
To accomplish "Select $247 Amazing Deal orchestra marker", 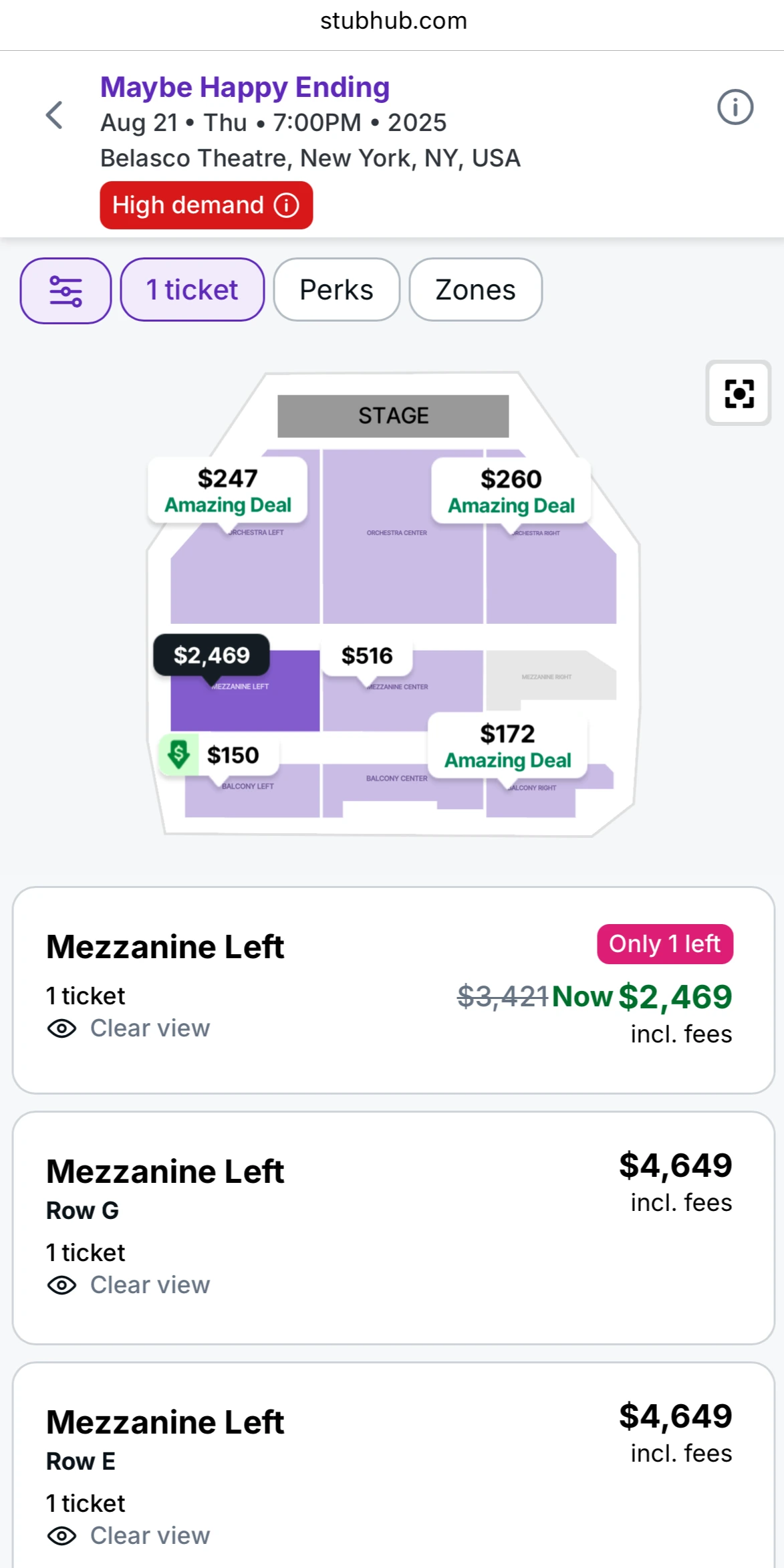I will click(227, 490).
